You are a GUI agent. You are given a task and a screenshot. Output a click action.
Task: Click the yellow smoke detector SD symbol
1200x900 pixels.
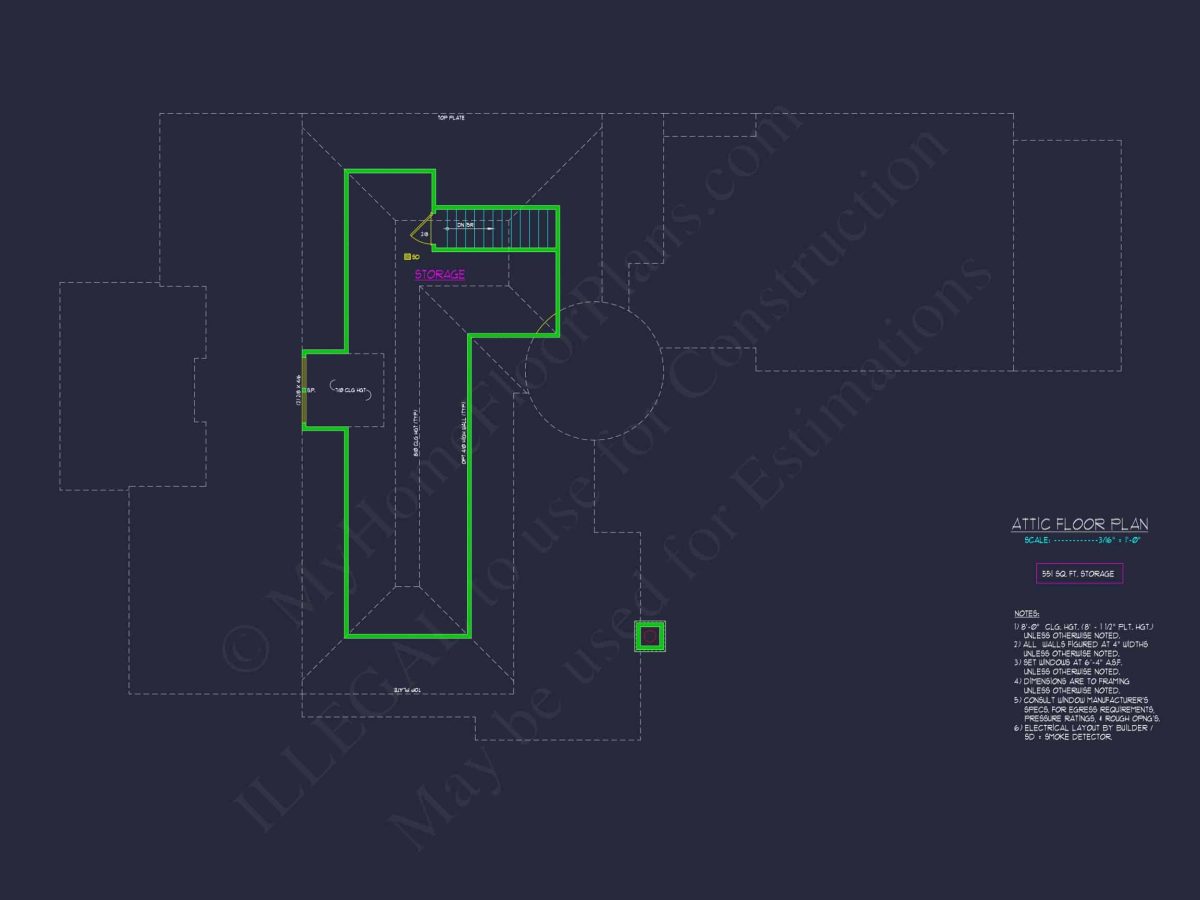[x=408, y=256]
